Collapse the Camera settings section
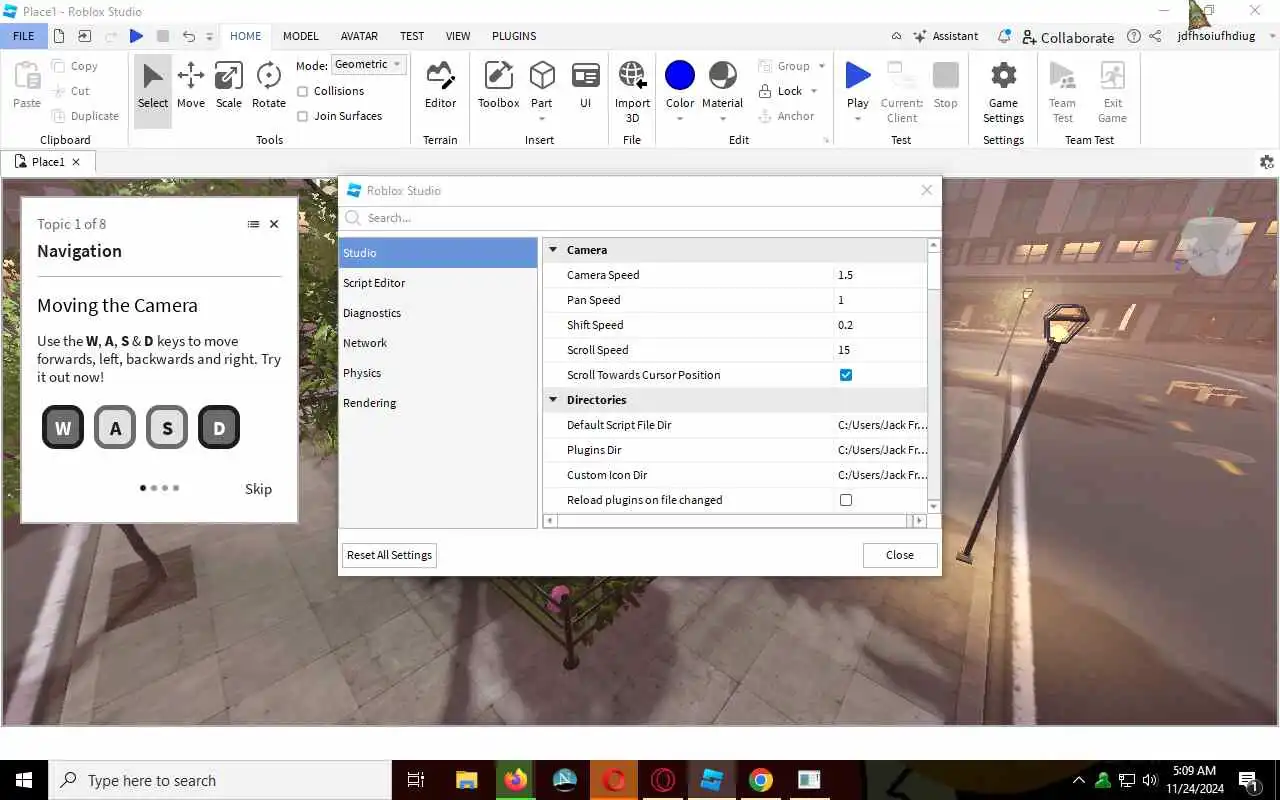The width and height of the screenshot is (1280, 800). tap(553, 250)
